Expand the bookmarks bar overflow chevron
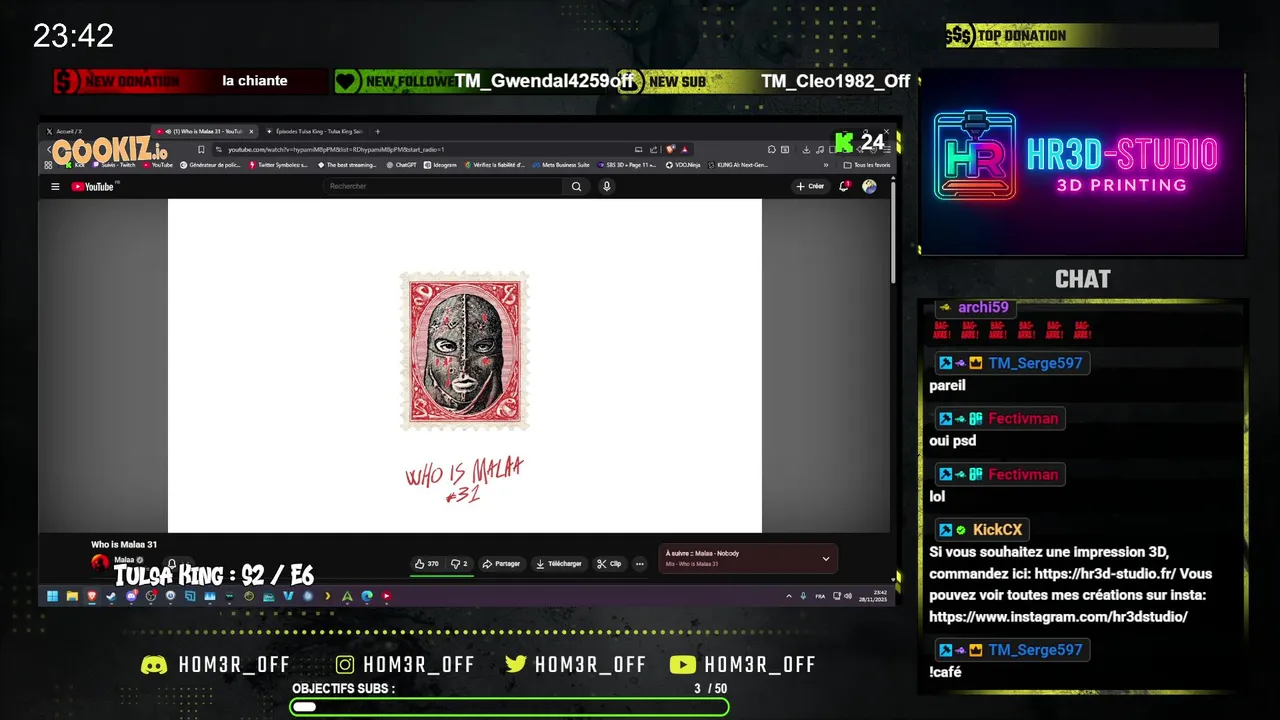The width and height of the screenshot is (1280, 720). pyautogui.click(x=826, y=165)
